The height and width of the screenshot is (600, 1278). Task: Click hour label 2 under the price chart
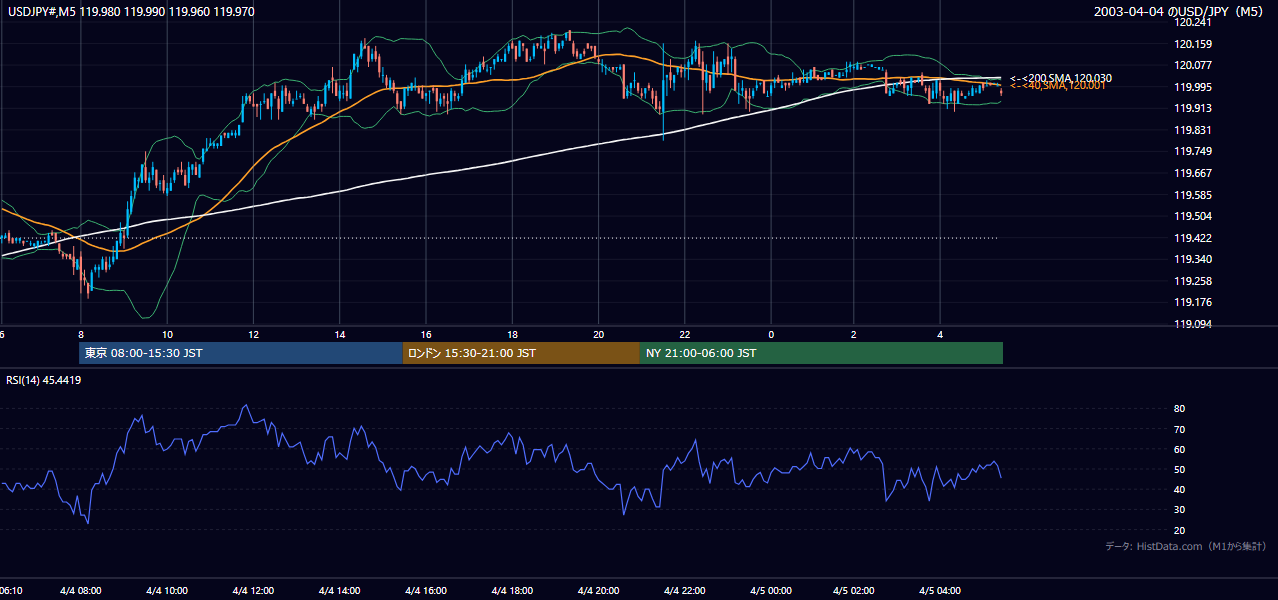tap(855, 334)
